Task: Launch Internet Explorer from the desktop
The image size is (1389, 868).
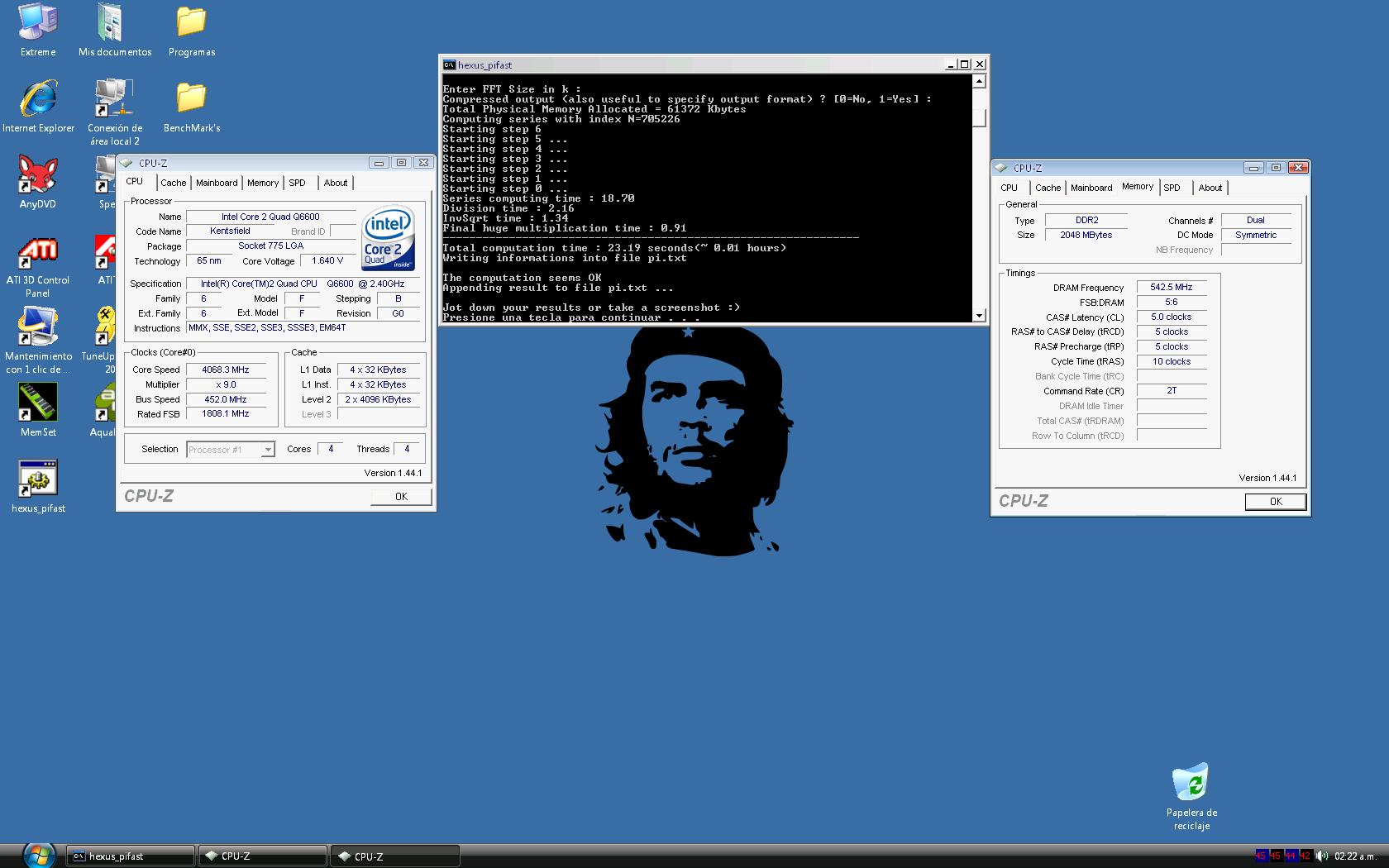Action: [x=38, y=107]
